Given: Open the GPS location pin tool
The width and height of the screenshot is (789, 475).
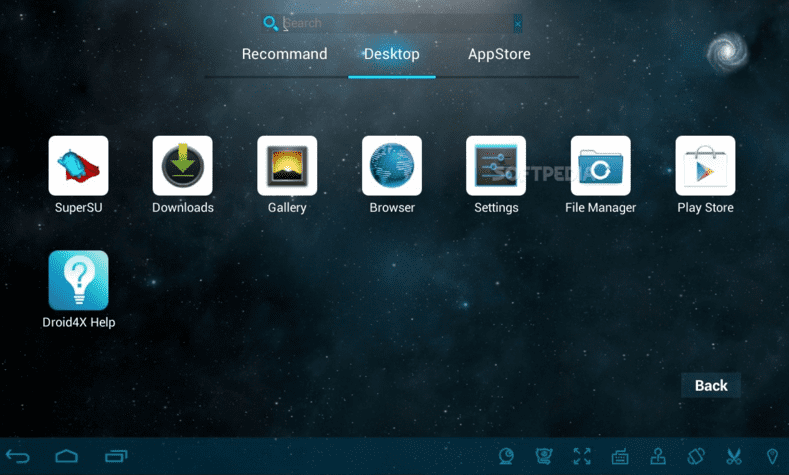Looking at the screenshot, I should (x=771, y=457).
